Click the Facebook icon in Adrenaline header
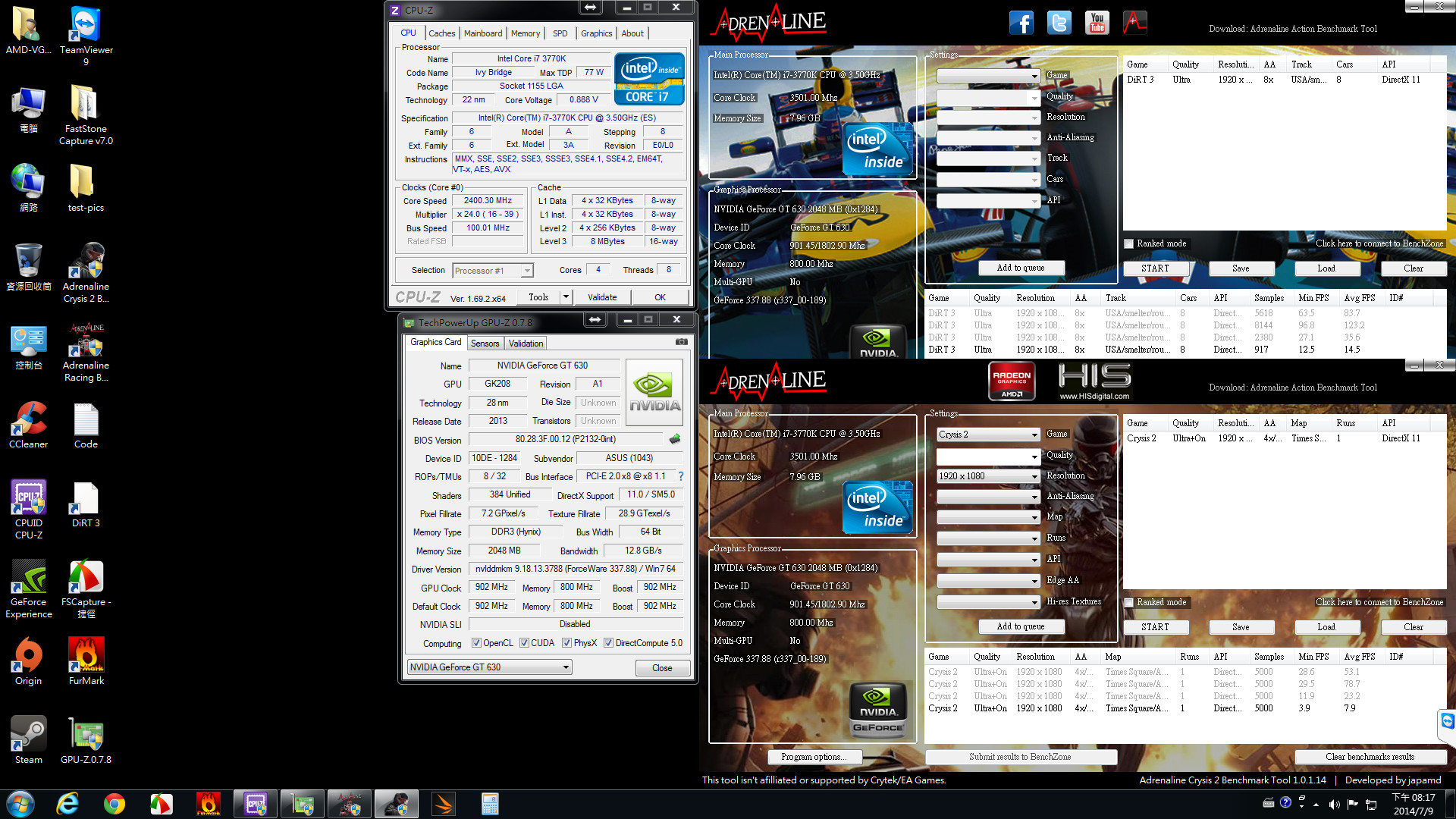The image size is (1456, 819). click(1021, 23)
